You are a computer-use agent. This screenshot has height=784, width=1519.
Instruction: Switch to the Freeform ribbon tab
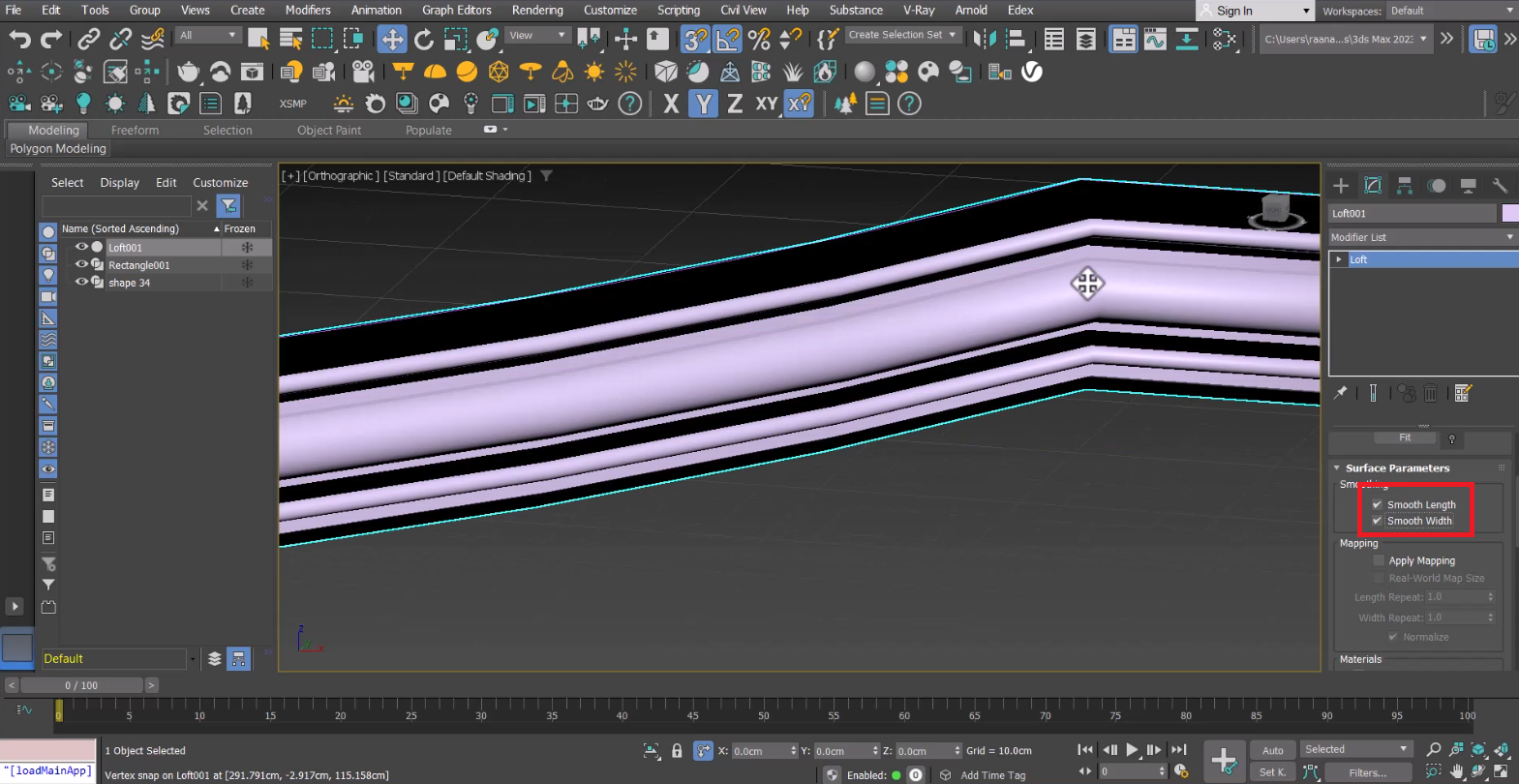point(135,130)
